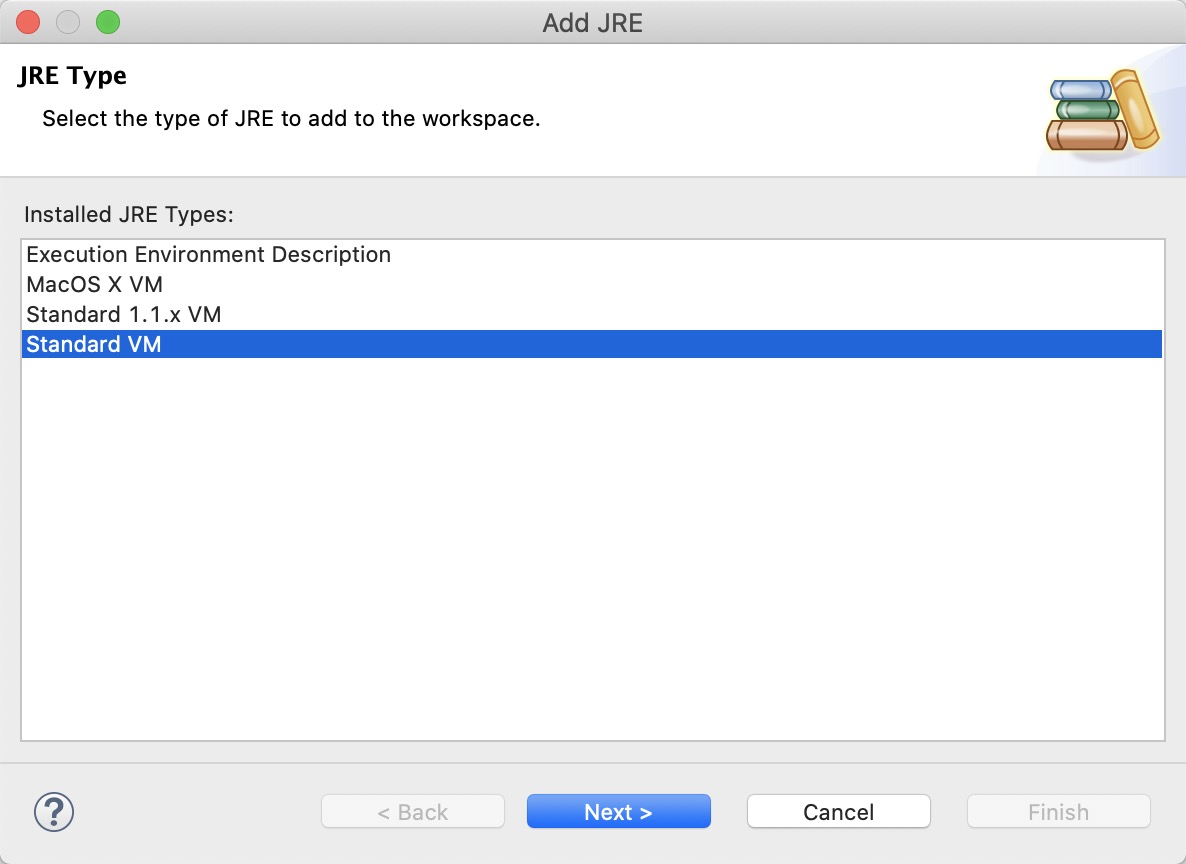Proceed with the Next > button
This screenshot has height=864, width=1186.
coord(619,812)
